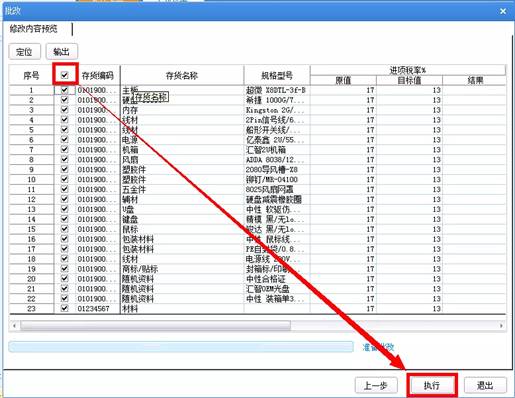Select the 目标值 cell in row 1

click(410, 90)
